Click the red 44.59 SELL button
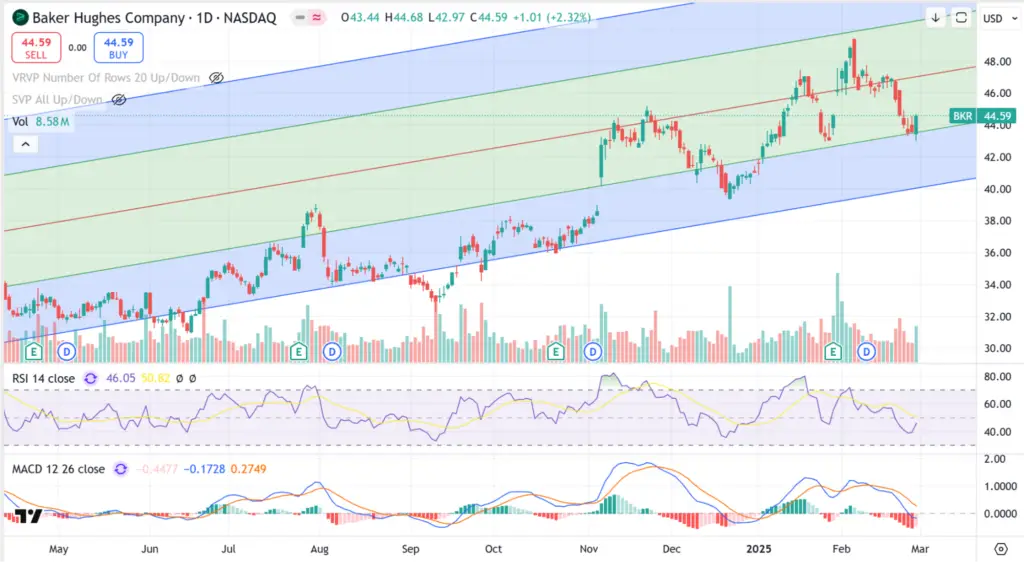Viewport: 1024px width, 562px height. pyautogui.click(x=36, y=48)
